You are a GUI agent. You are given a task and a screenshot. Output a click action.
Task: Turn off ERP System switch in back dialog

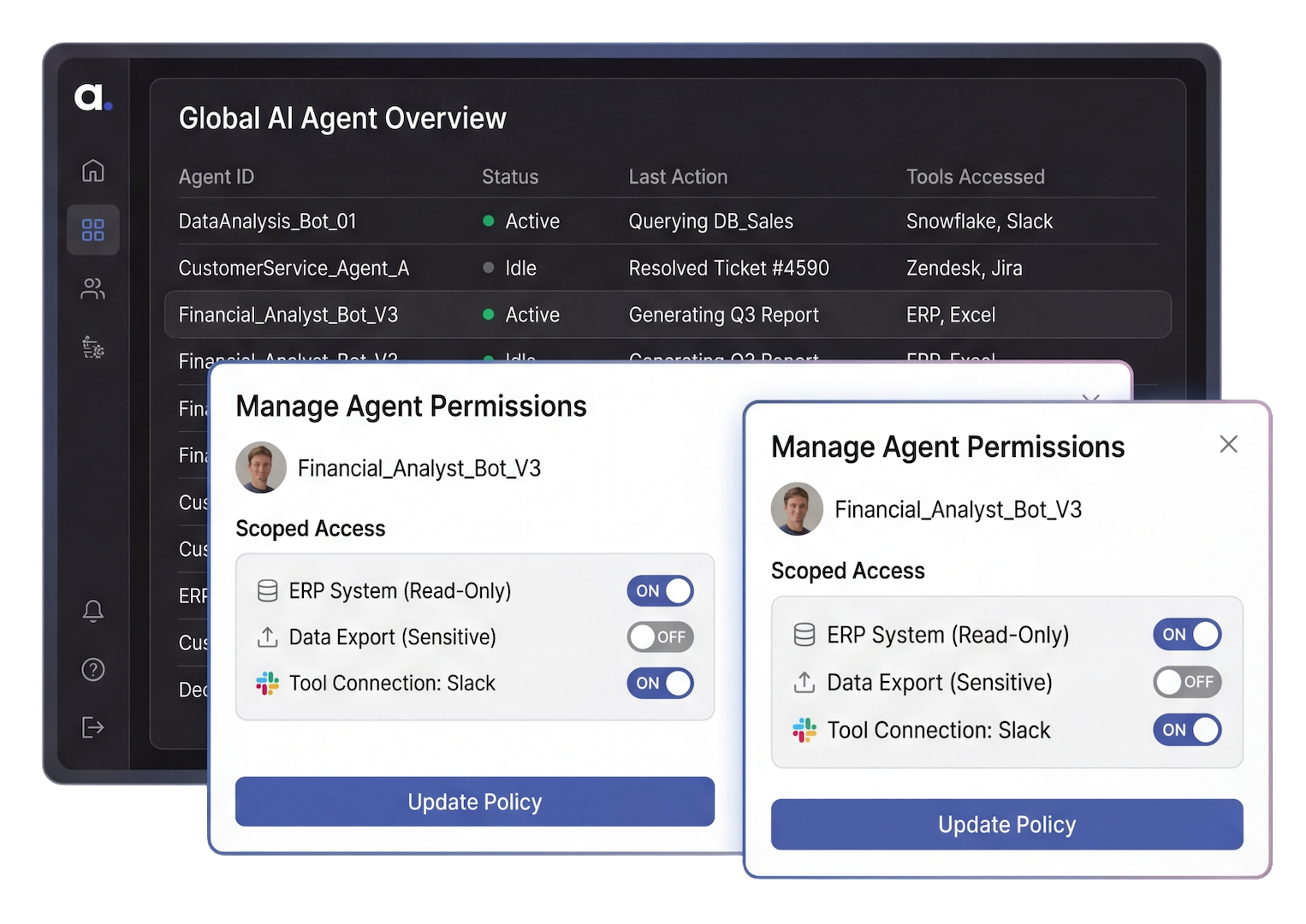[660, 591]
